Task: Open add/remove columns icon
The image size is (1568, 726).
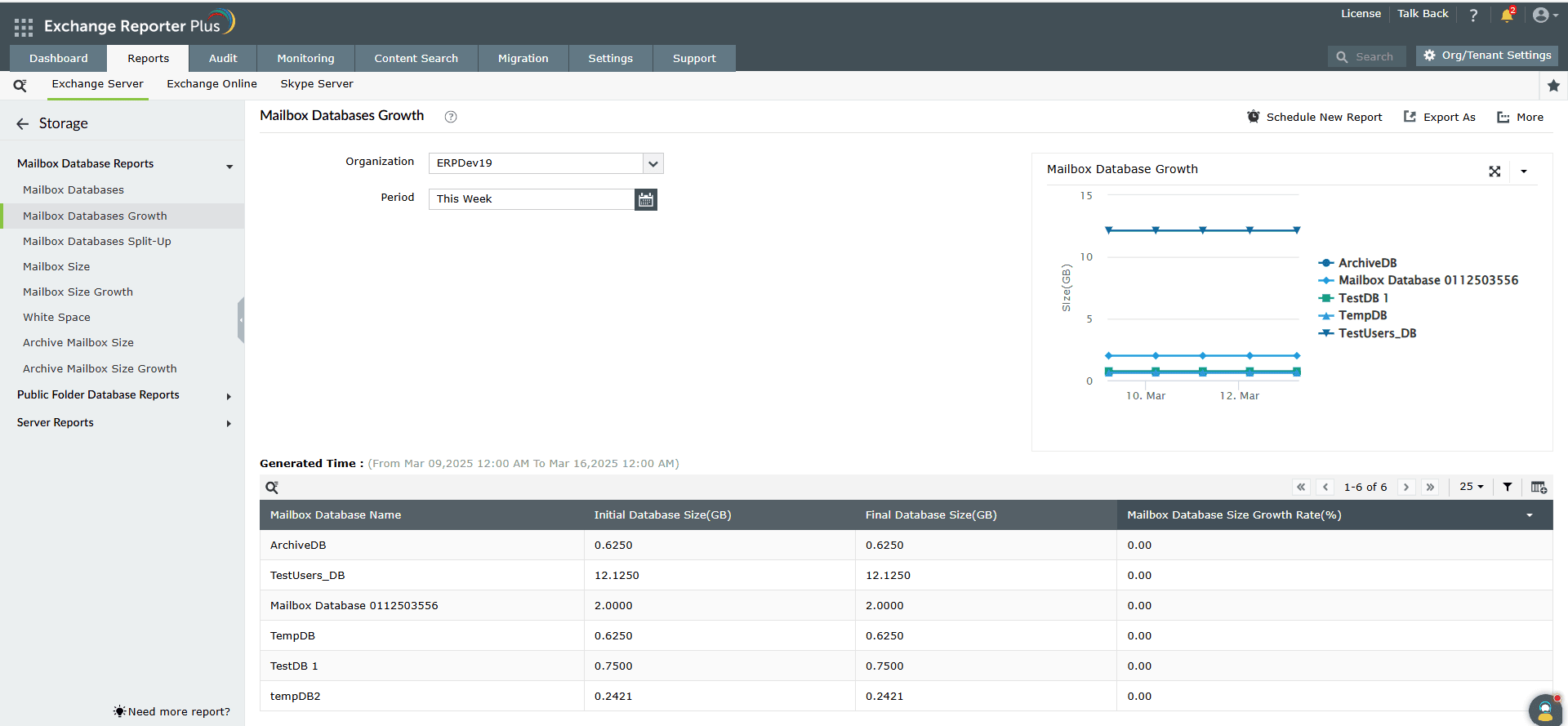Action: (1539, 488)
